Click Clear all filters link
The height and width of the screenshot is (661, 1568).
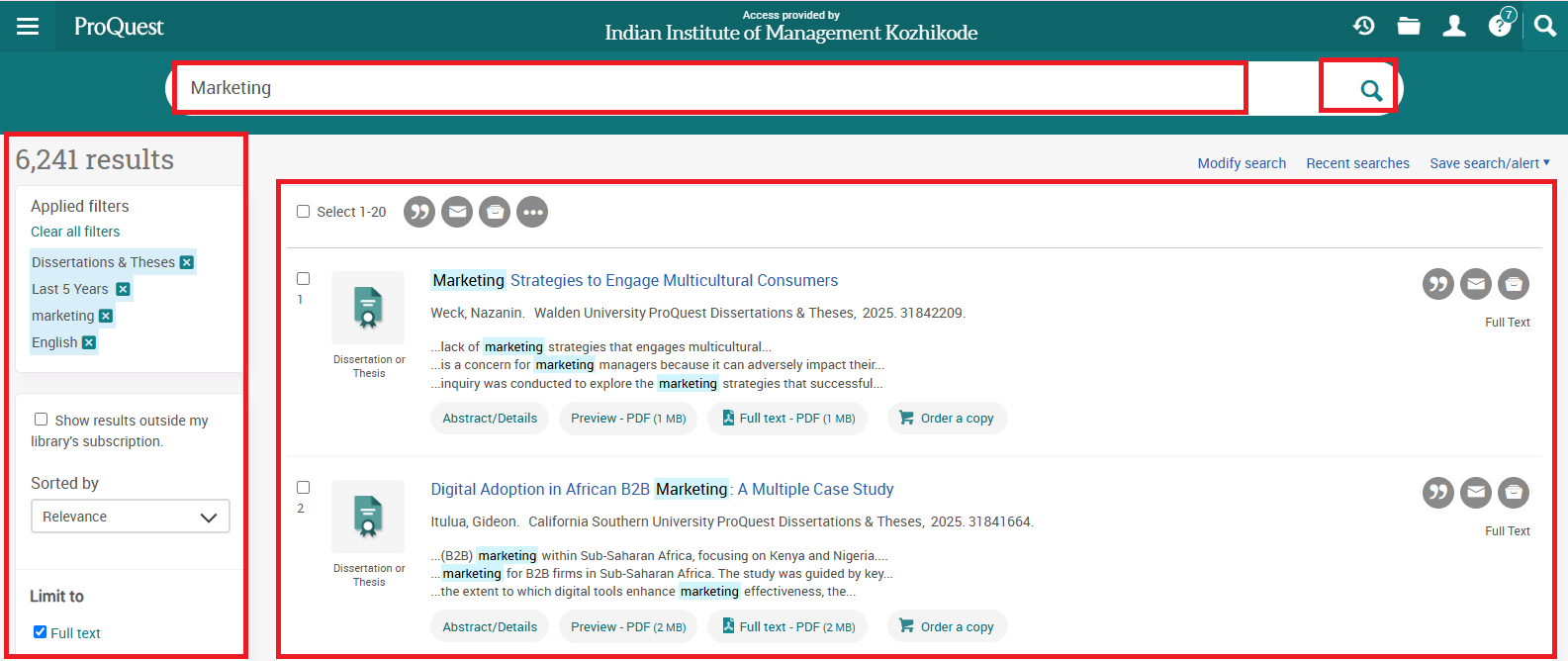[x=75, y=232]
